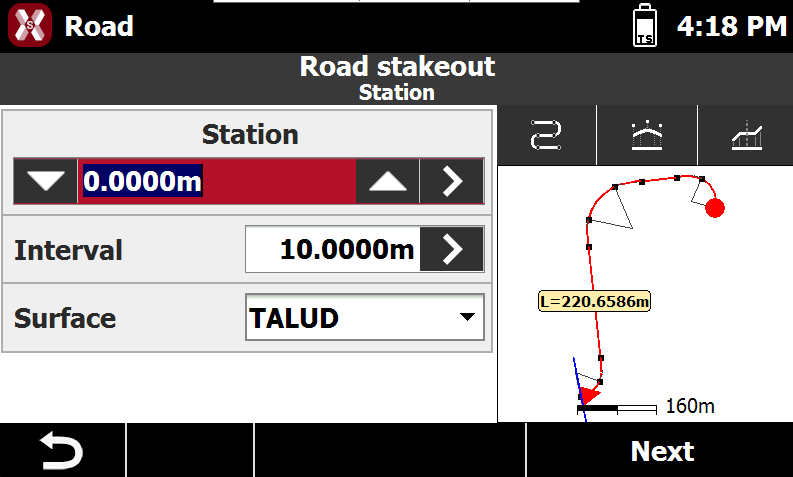Open station options with the right chevron
Image resolution: width=793 pixels, height=477 pixels.
point(452,181)
